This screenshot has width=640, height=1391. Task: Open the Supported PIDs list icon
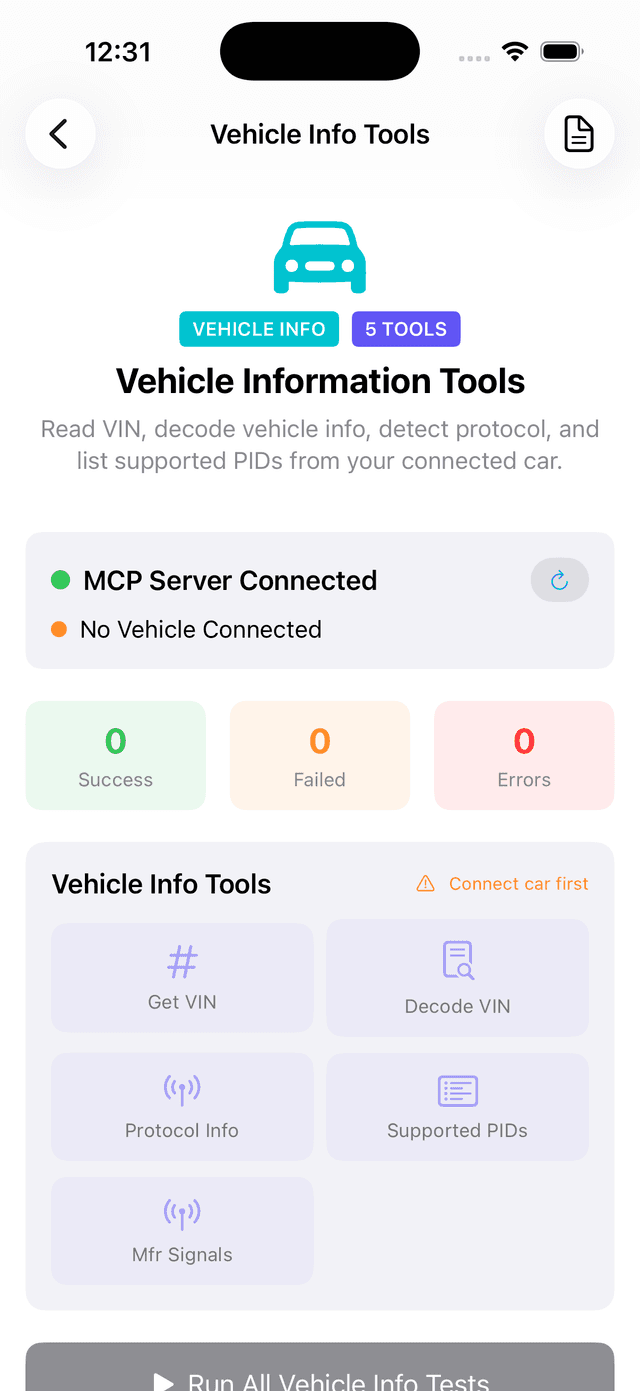click(457, 1091)
